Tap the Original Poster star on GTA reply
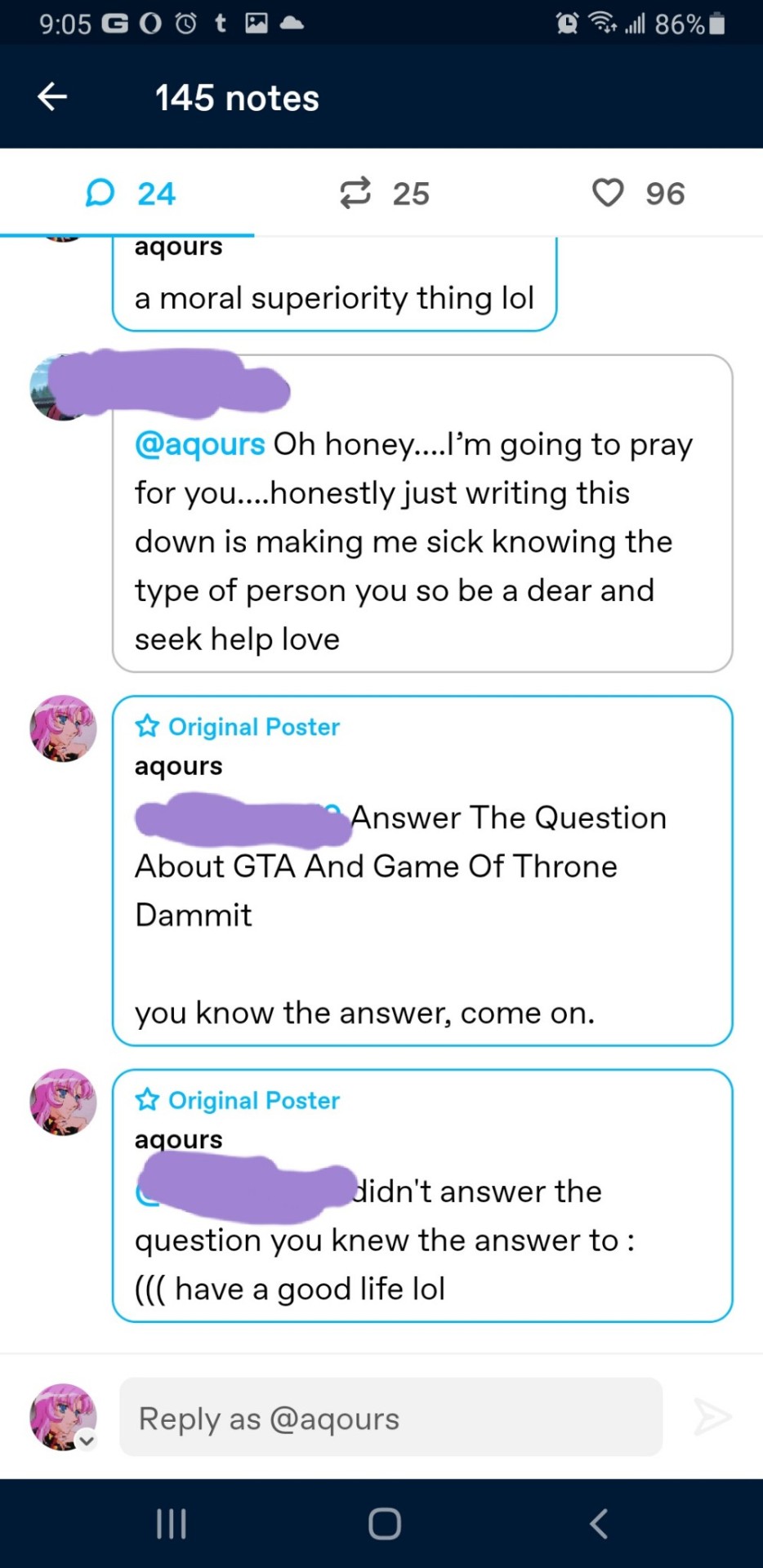 [x=147, y=726]
